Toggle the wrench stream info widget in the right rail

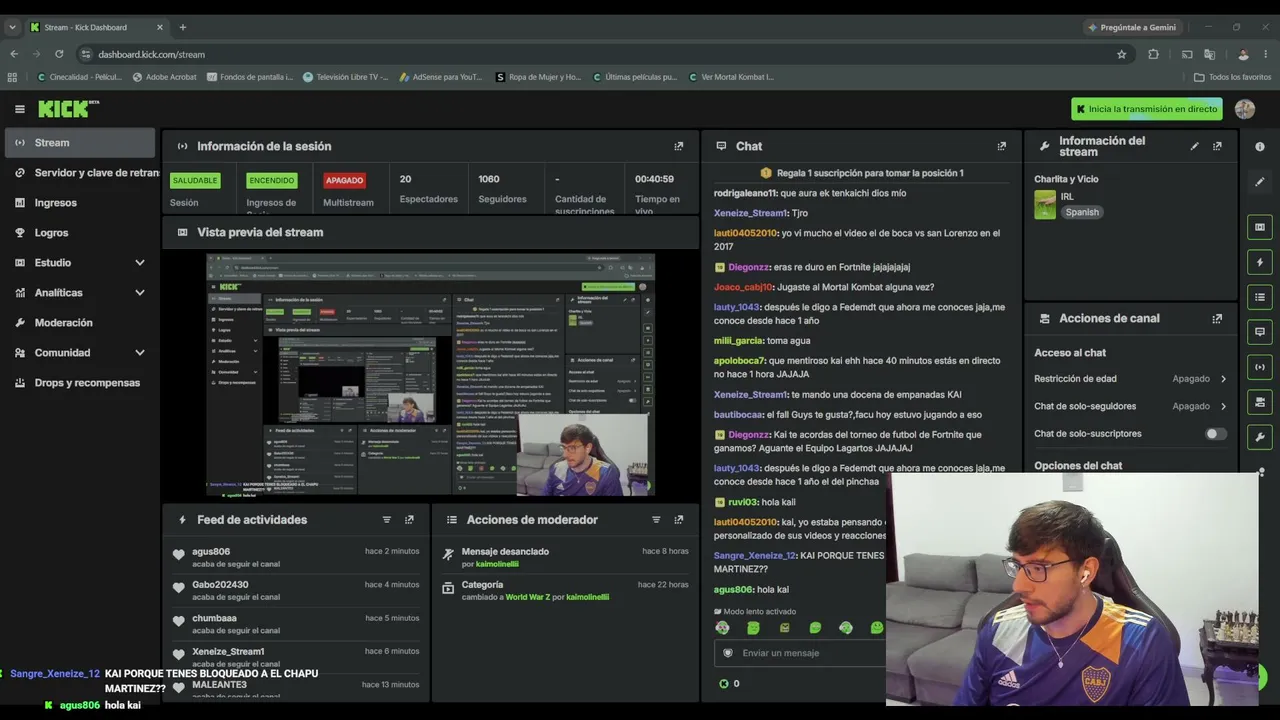pyautogui.click(x=1260, y=437)
